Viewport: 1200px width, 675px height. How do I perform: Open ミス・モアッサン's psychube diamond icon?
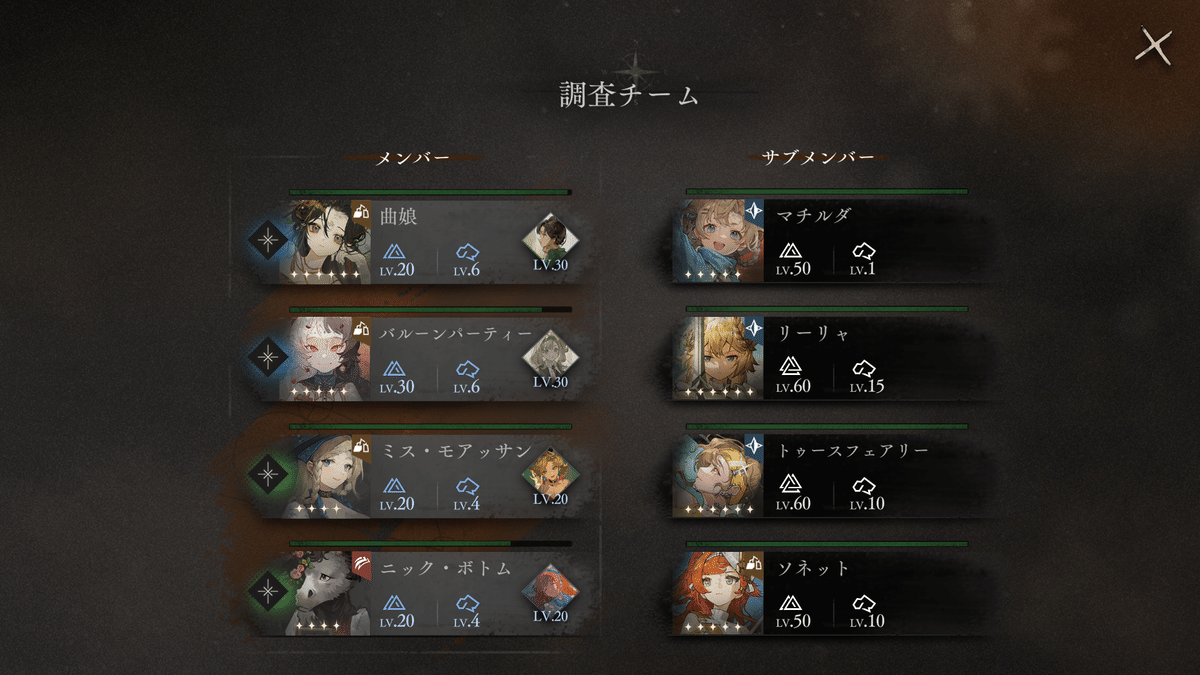click(x=549, y=477)
